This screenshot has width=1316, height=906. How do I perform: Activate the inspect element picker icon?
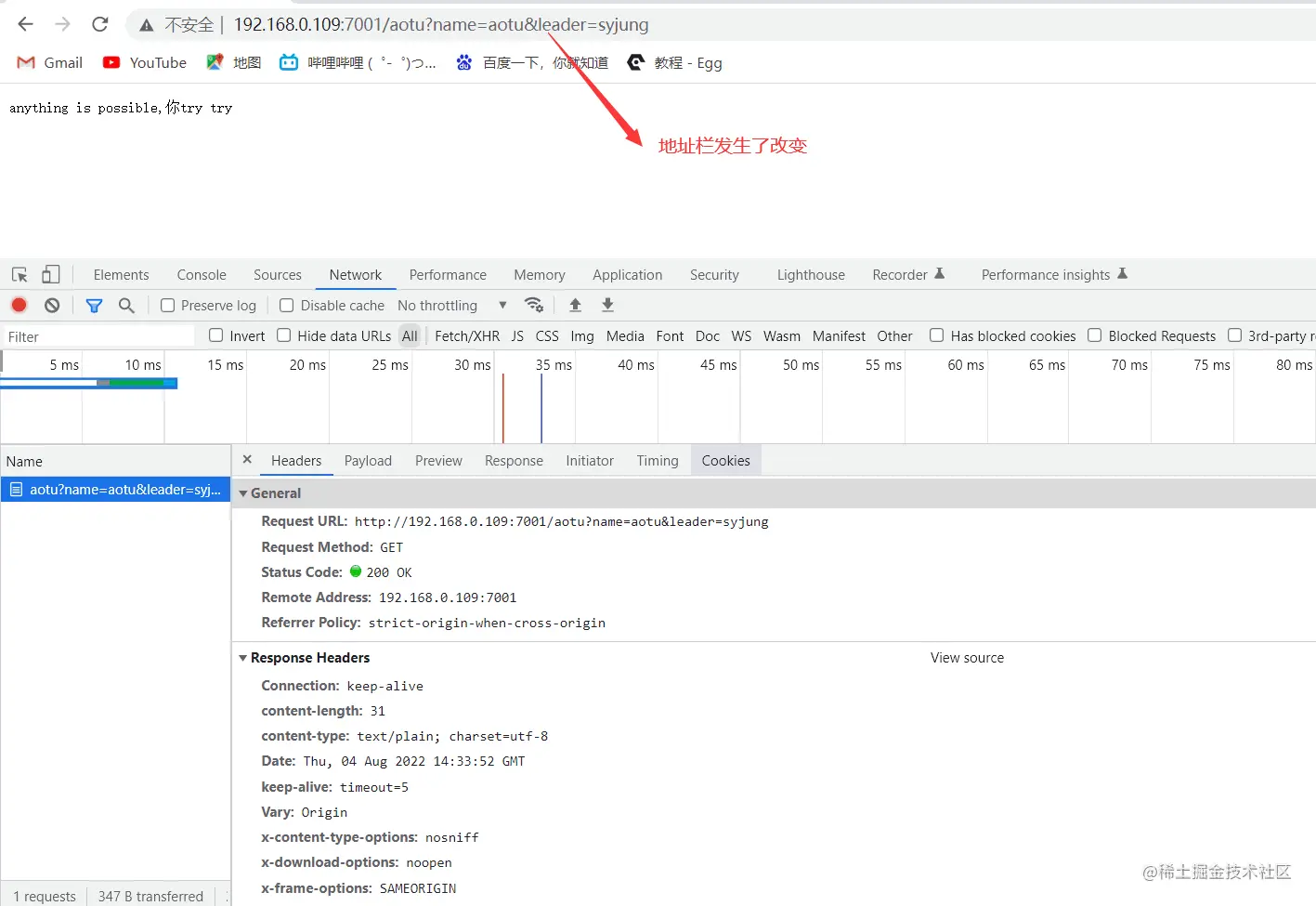pos(20,274)
